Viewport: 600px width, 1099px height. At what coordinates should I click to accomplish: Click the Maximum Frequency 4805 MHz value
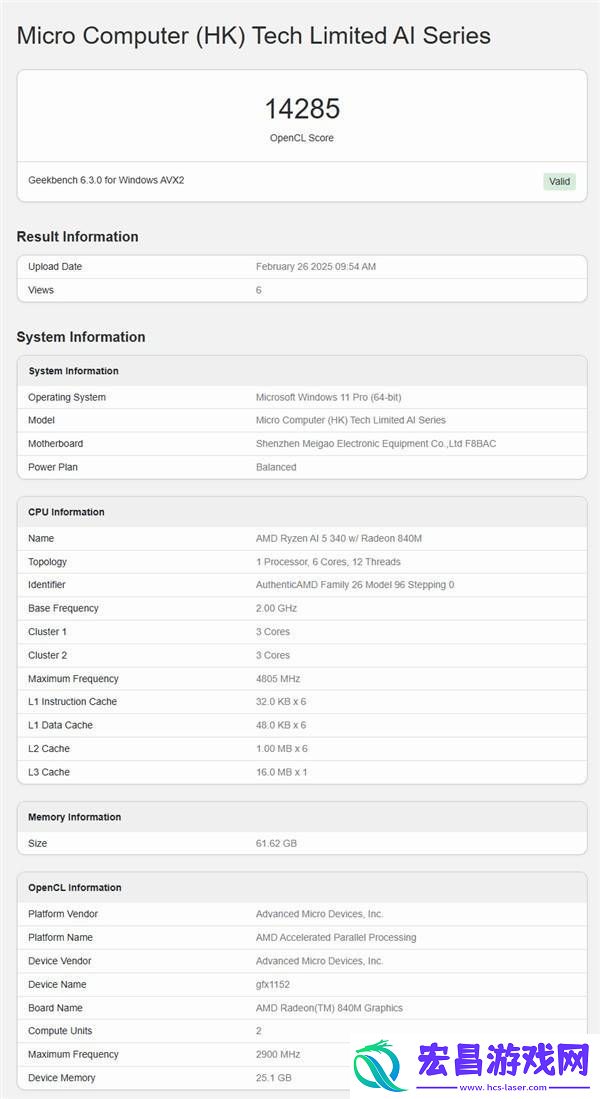pyautogui.click(x=278, y=678)
